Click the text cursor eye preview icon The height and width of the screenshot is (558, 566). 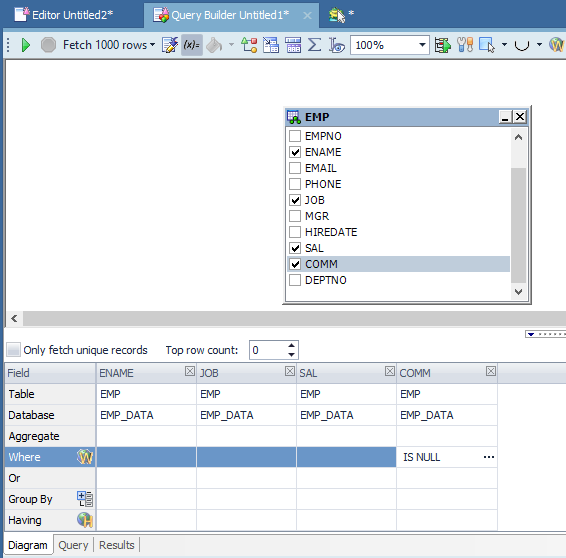pyautogui.click(x=336, y=45)
